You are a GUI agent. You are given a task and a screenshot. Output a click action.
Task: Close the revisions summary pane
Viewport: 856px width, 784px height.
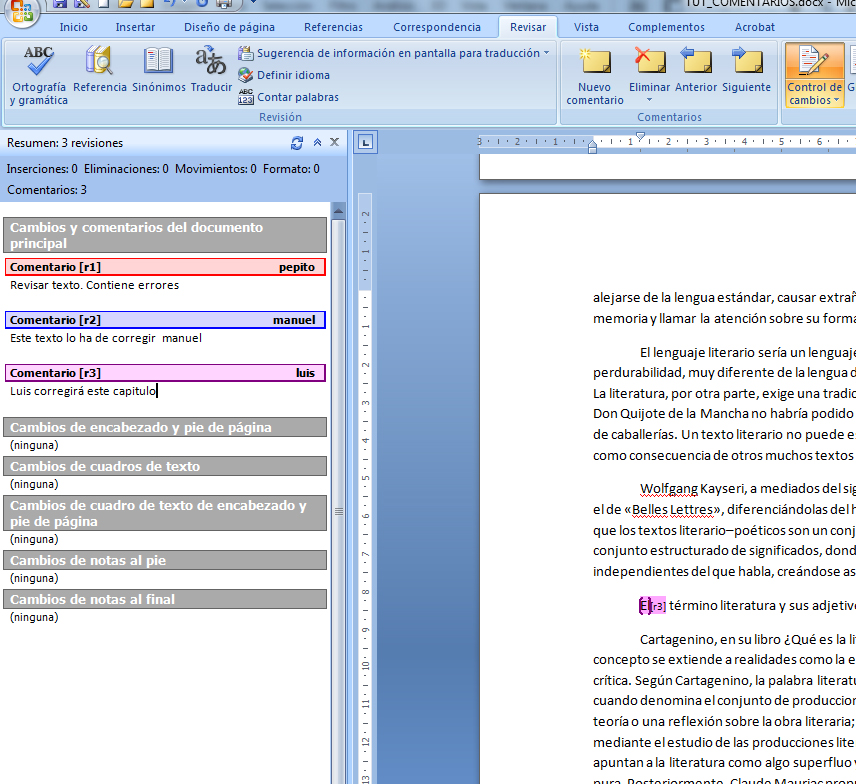[x=334, y=142]
